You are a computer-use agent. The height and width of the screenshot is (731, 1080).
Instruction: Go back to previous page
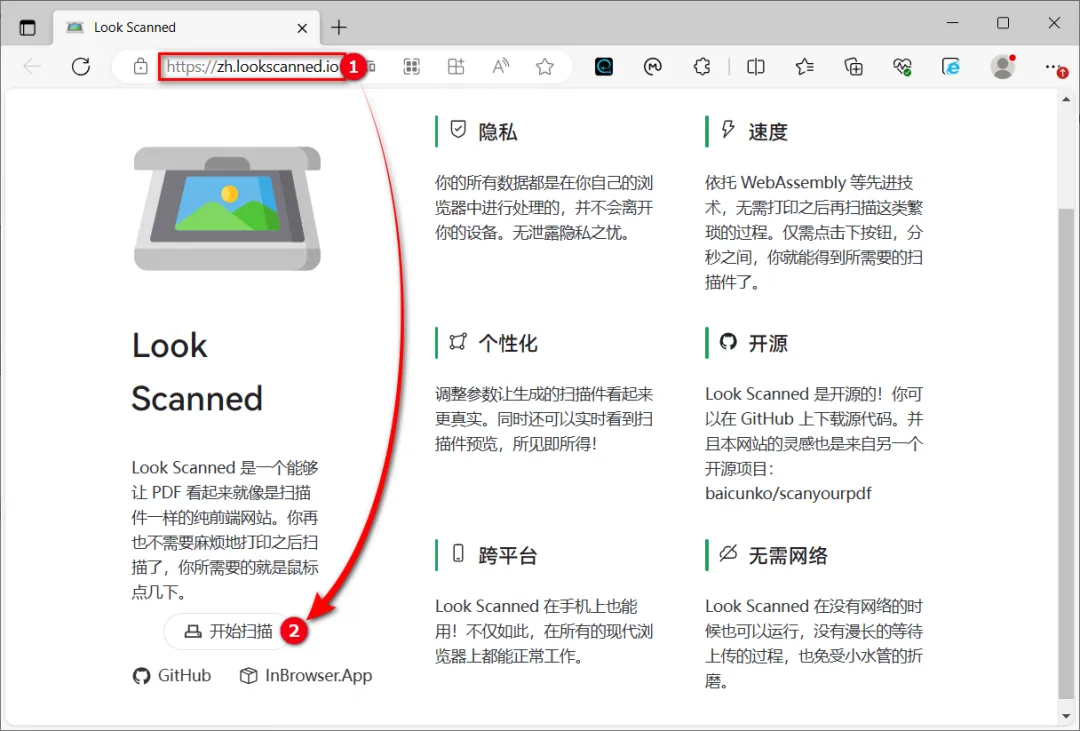(32, 67)
